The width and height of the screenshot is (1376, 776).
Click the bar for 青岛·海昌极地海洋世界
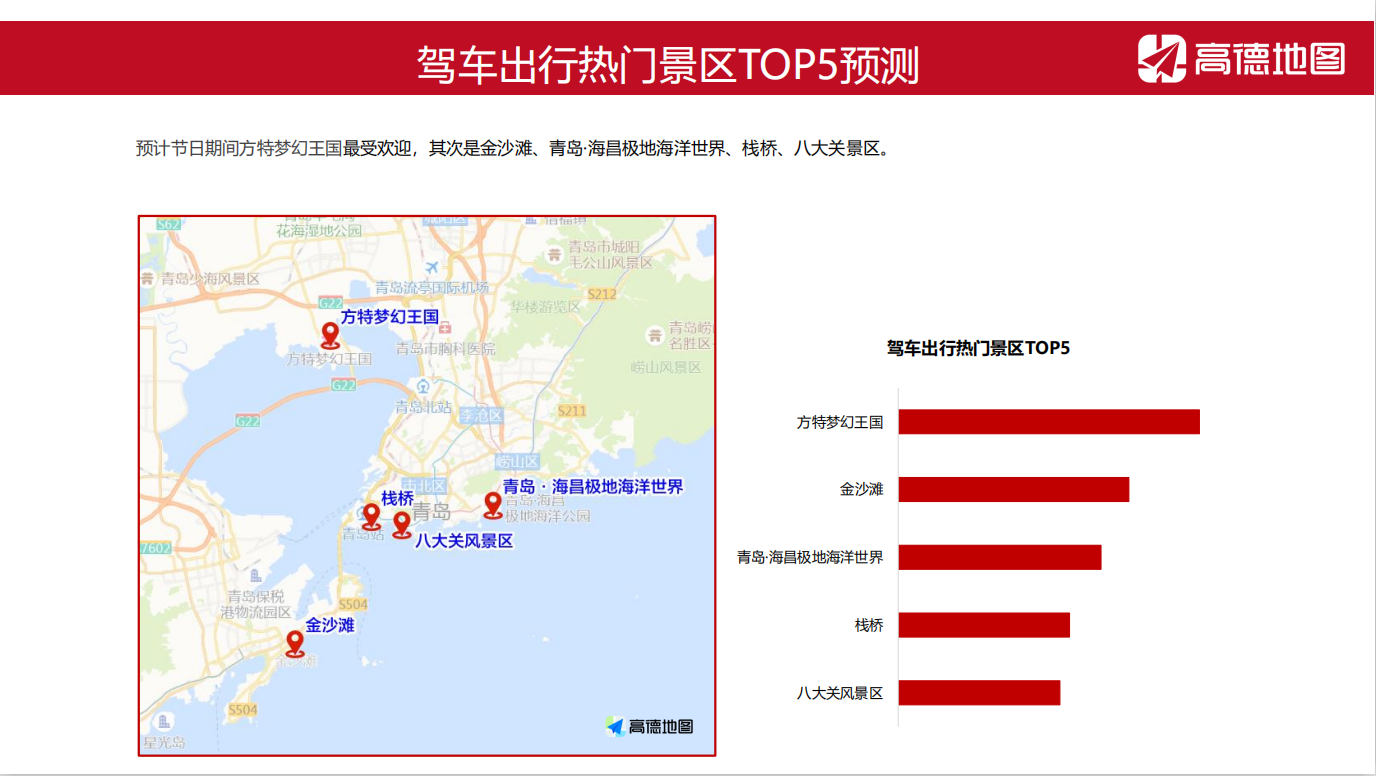click(x=1000, y=557)
